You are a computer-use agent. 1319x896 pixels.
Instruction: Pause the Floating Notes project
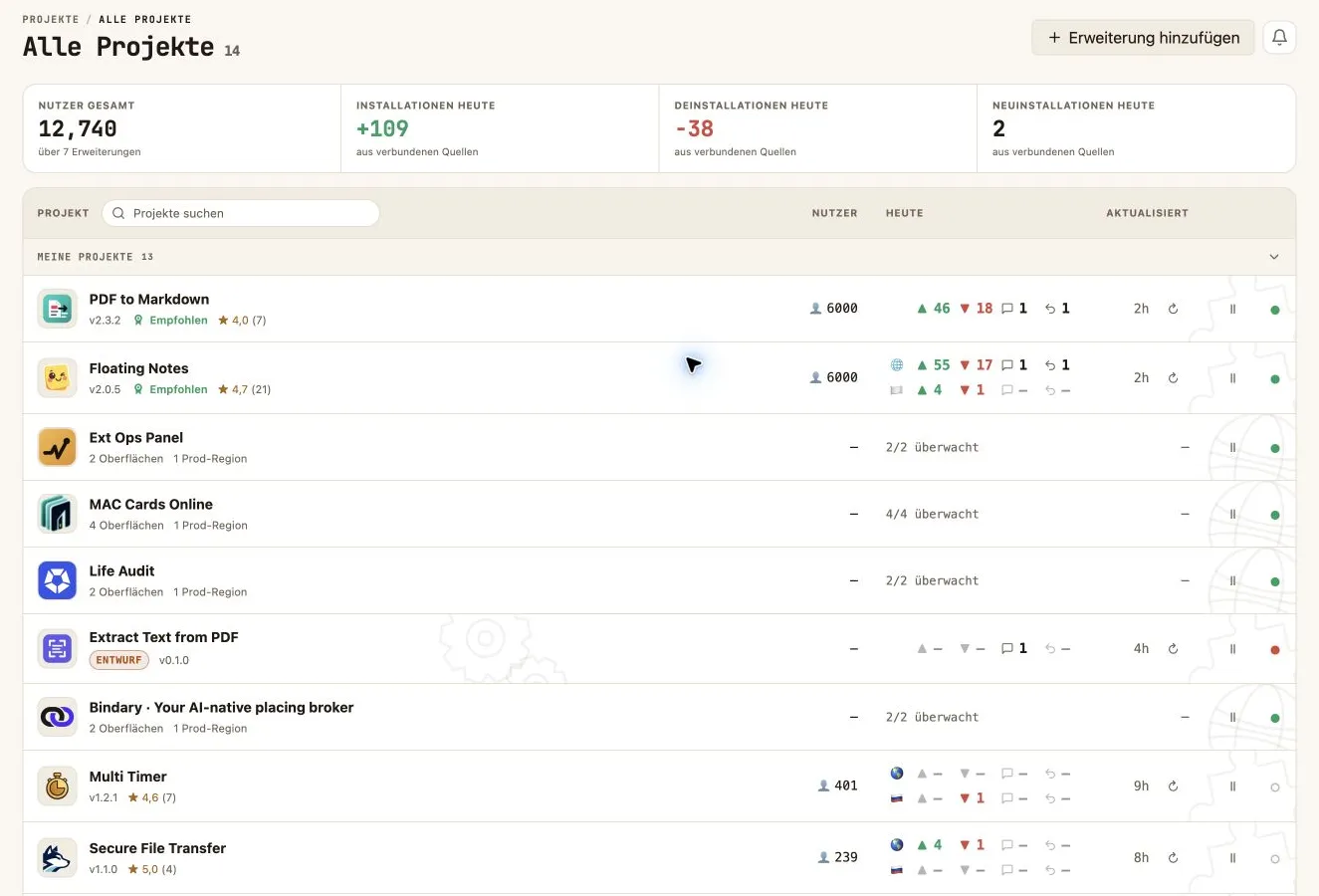pyautogui.click(x=1232, y=378)
